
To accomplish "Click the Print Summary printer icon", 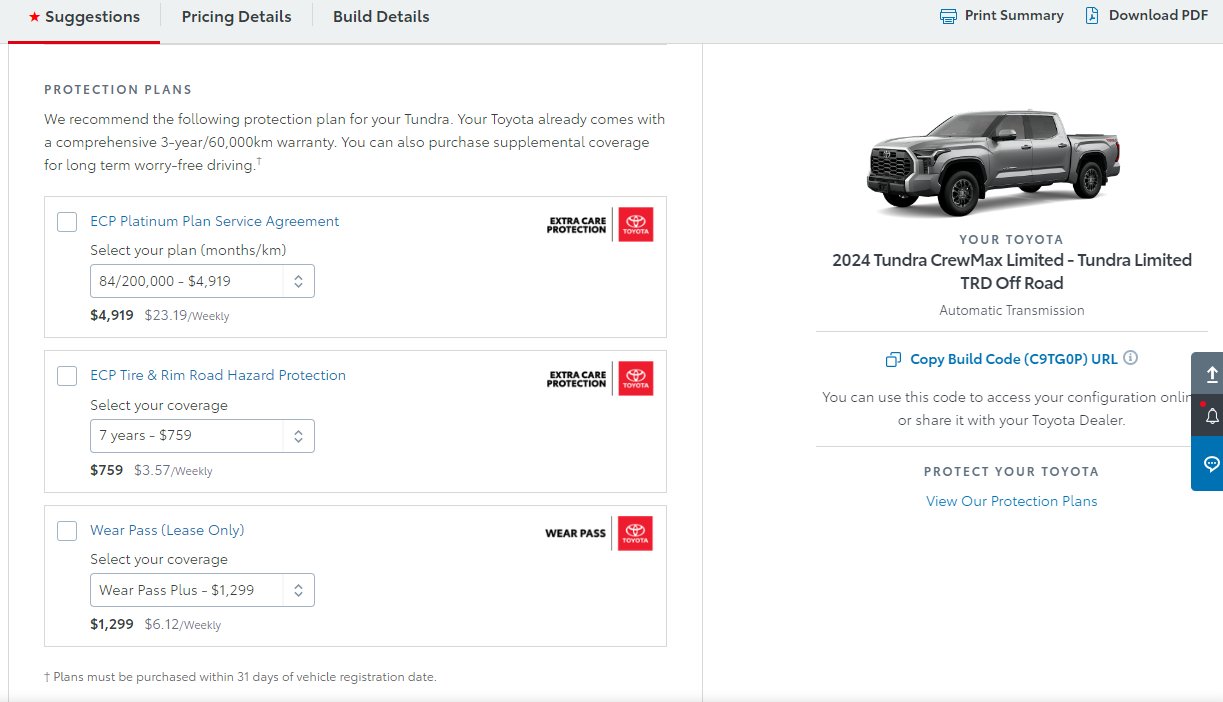I will tap(948, 16).
